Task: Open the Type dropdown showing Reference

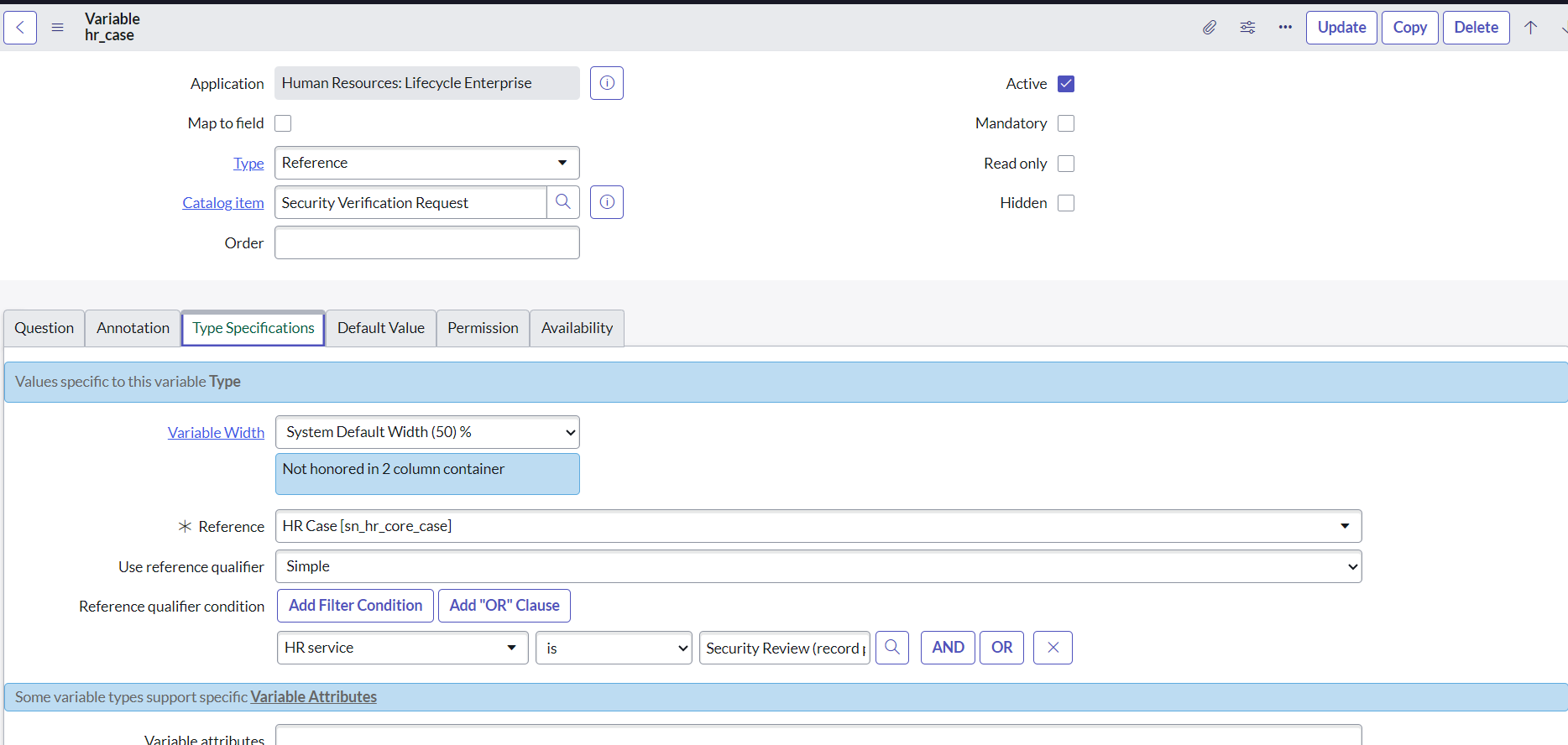Action: (x=427, y=163)
